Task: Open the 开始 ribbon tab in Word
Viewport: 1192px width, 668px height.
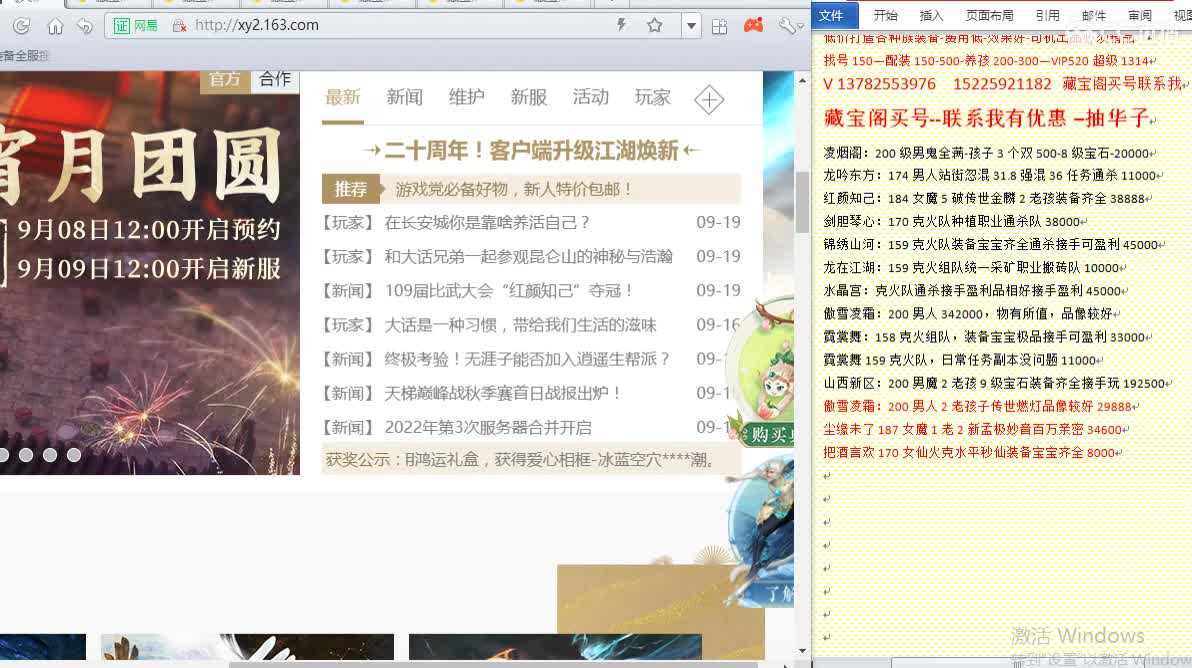Action: [886, 15]
